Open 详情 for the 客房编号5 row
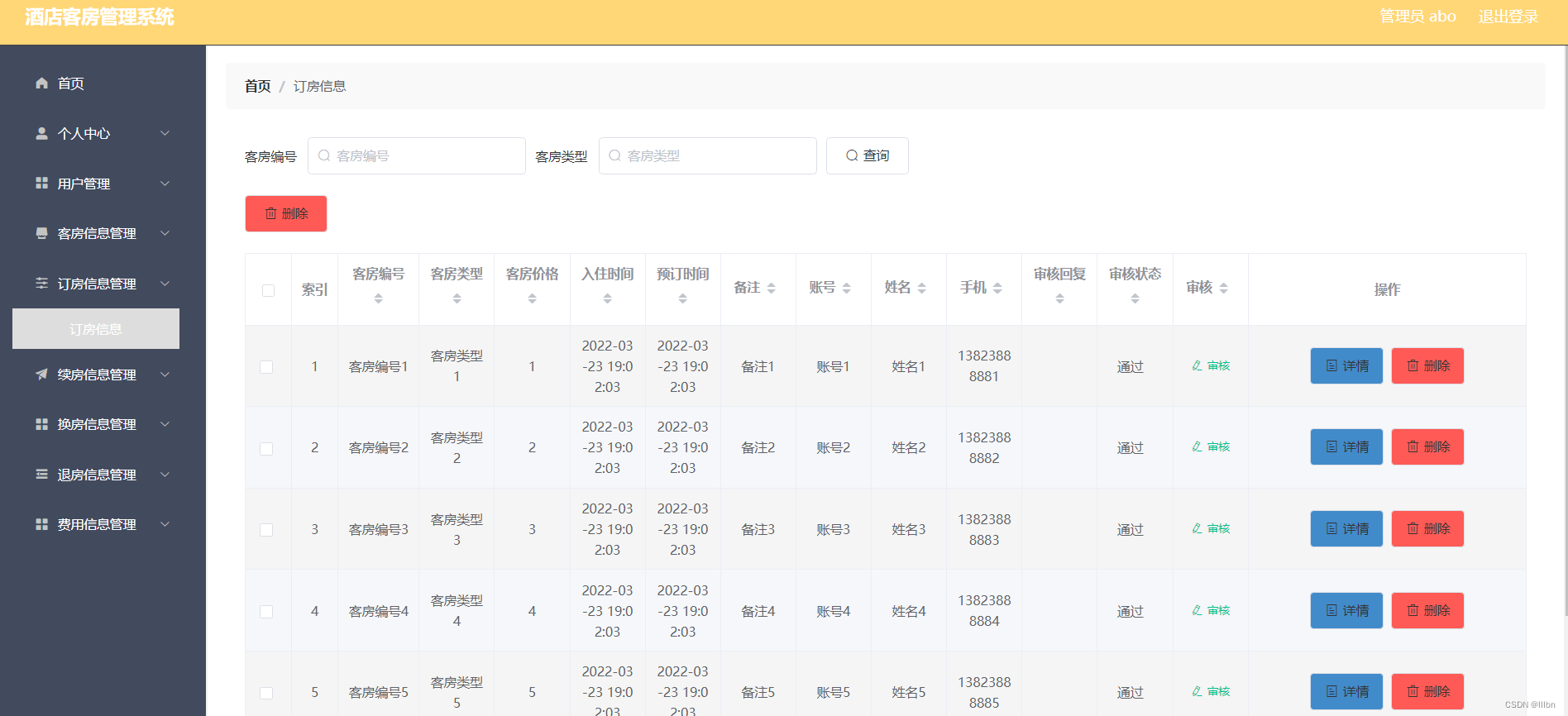This screenshot has height=716, width=1568. (x=1346, y=691)
